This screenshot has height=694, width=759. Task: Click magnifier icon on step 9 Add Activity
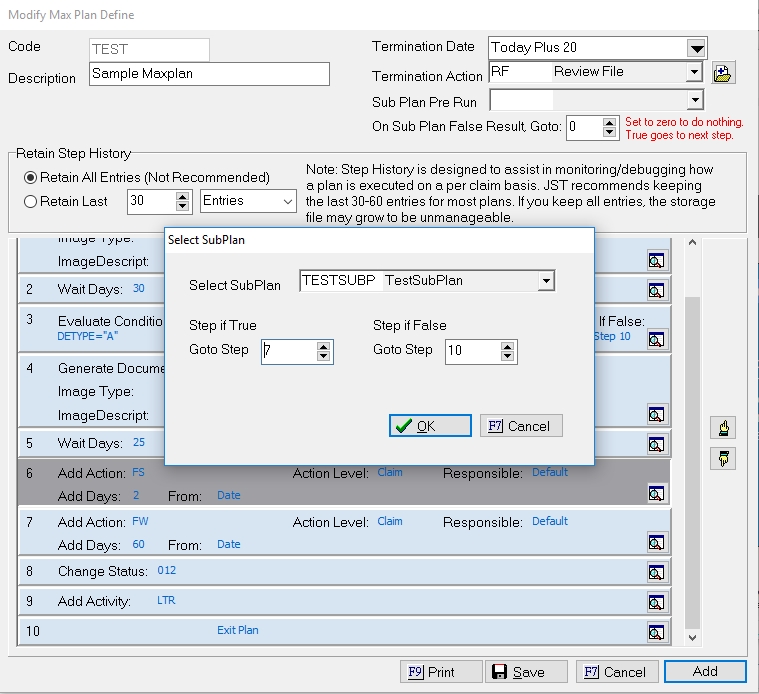[x=656, y=602]
